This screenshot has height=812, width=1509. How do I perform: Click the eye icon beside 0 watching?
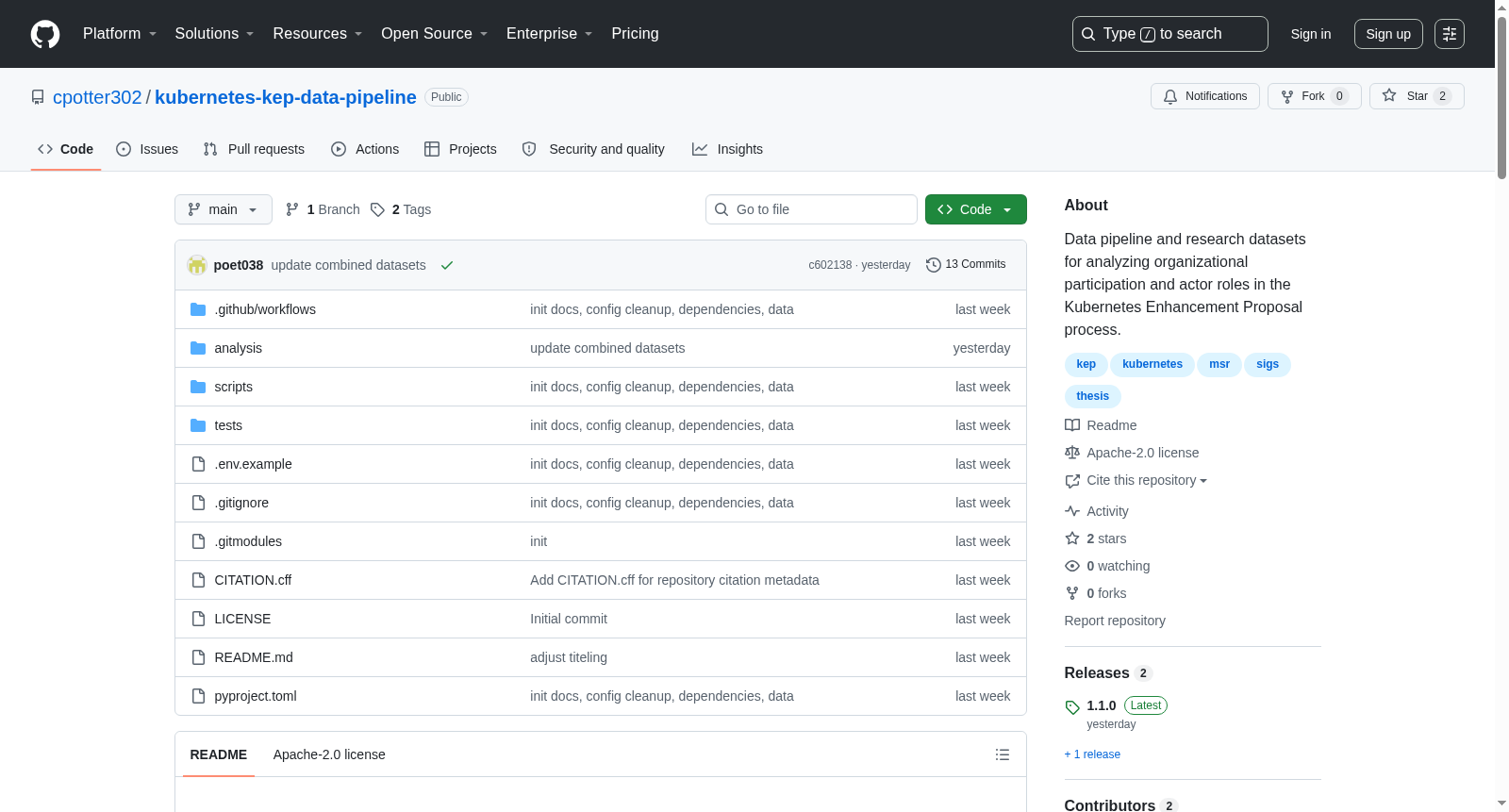[1072, 566]
